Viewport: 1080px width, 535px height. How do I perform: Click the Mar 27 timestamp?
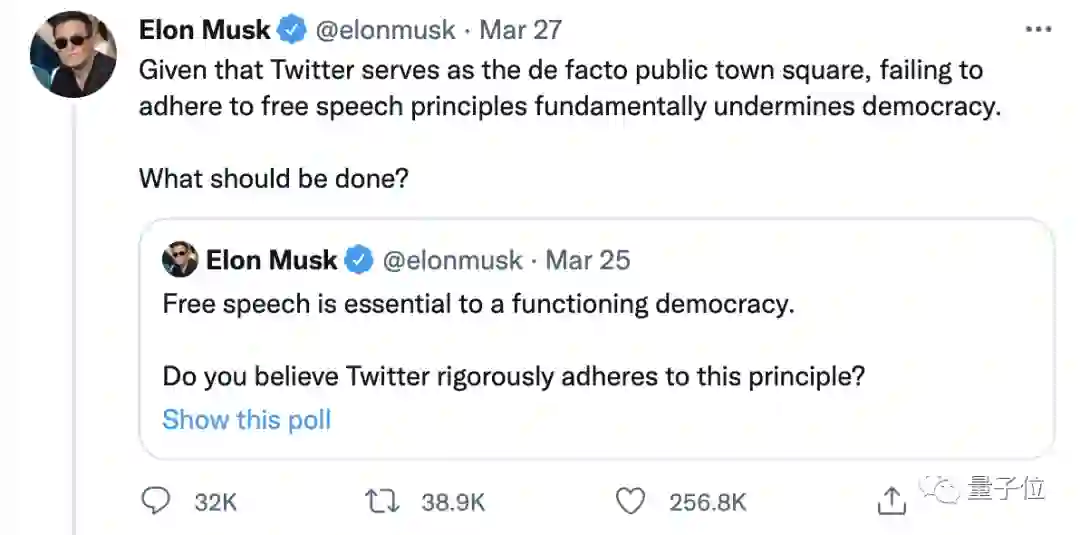point(520,30)
